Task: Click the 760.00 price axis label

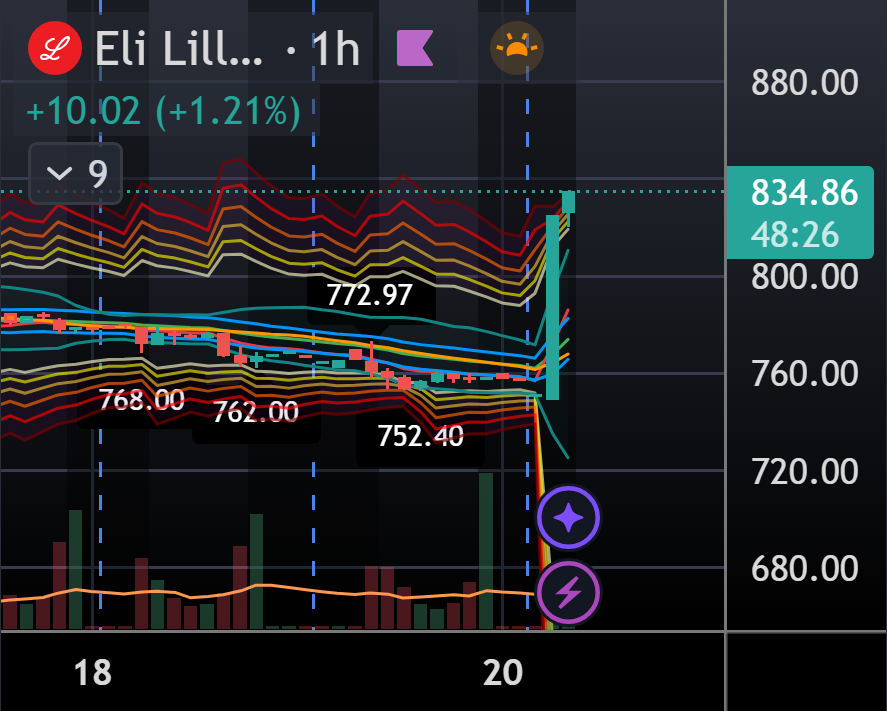Action: 804,374
